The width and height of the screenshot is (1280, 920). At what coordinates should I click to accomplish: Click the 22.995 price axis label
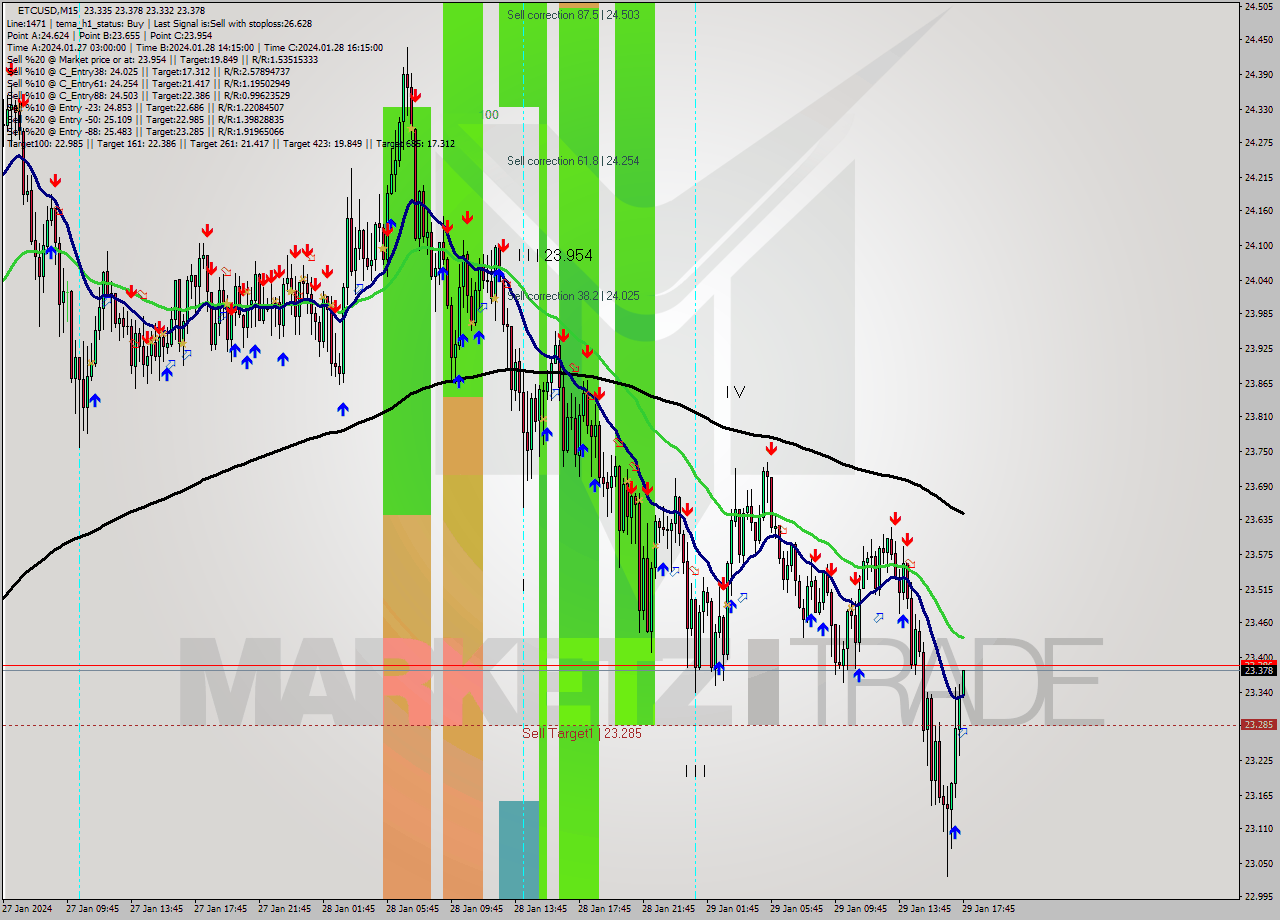point(1258,897)
